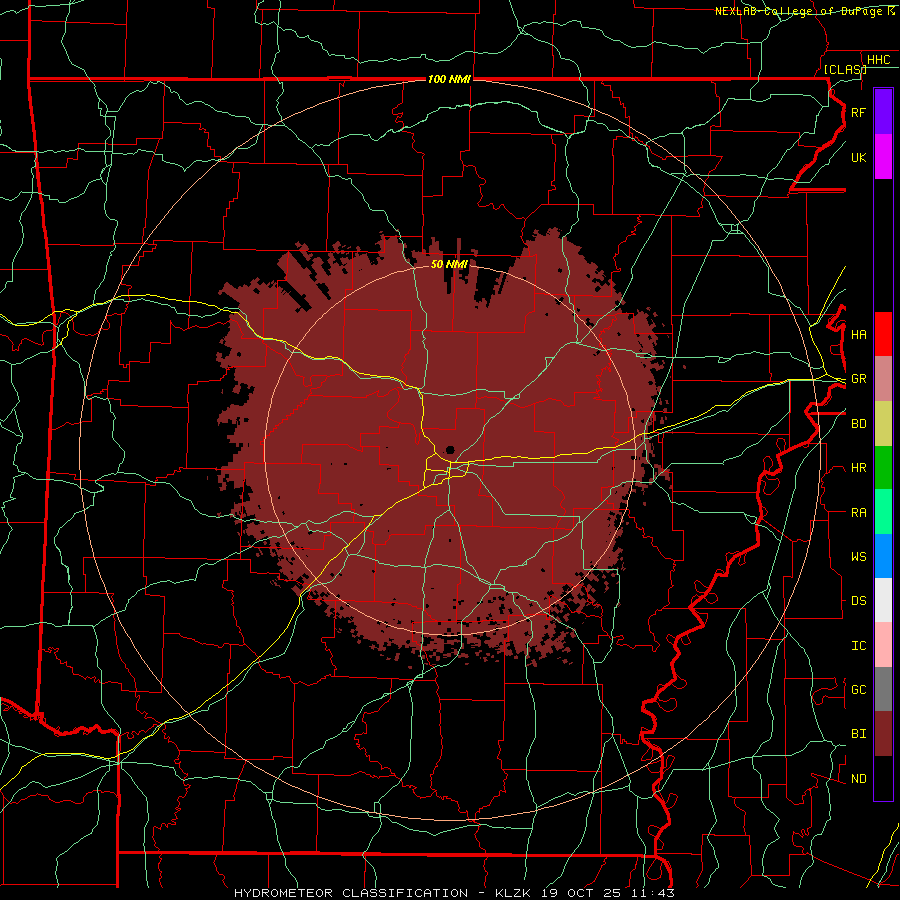The width and height of the screenshot is (900, 900).
Task: Click the magenta UK color swatch in legend
Action: (883, 157)
